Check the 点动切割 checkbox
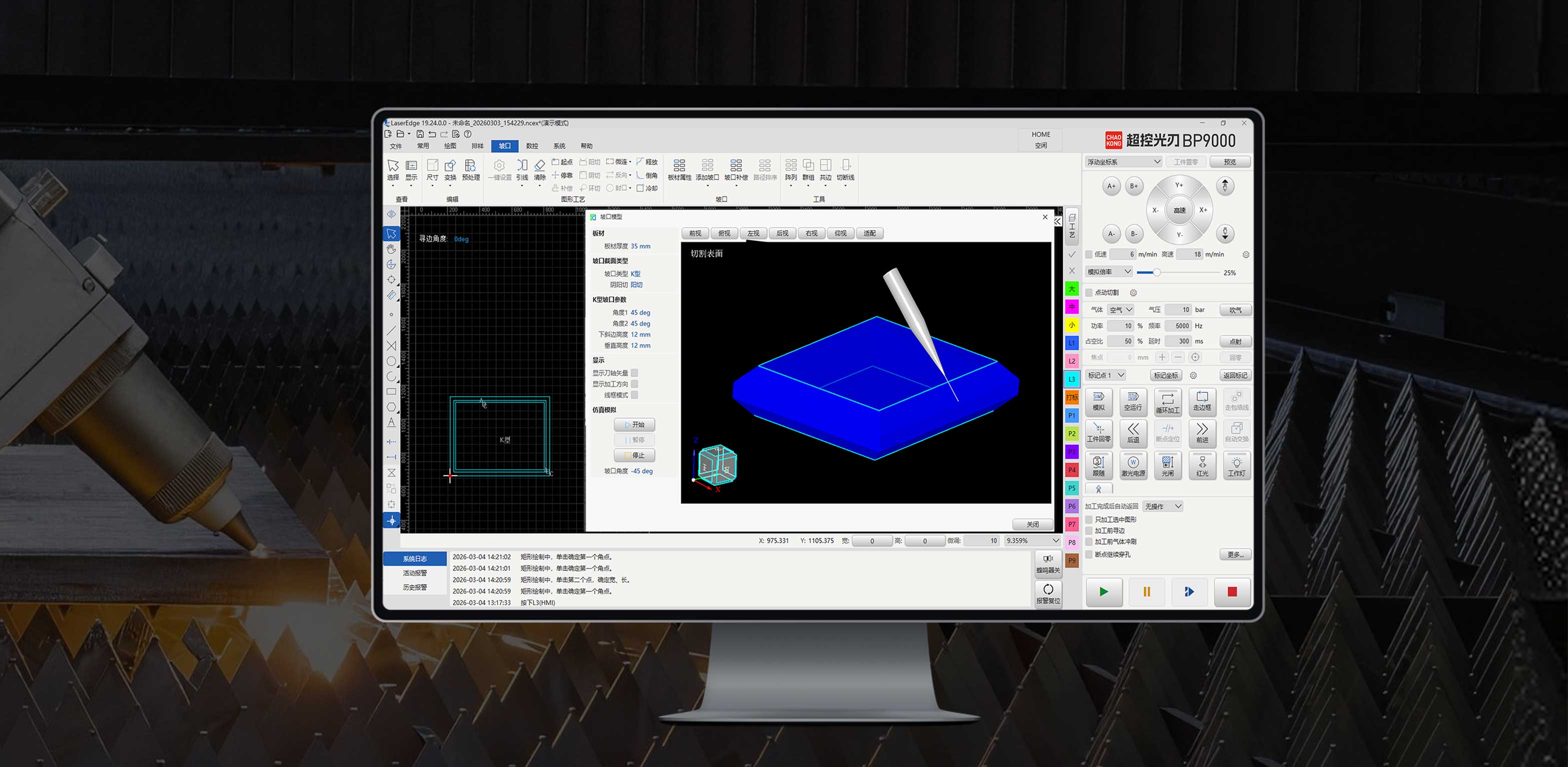 pyautogui.click(x=1089, y=293)
